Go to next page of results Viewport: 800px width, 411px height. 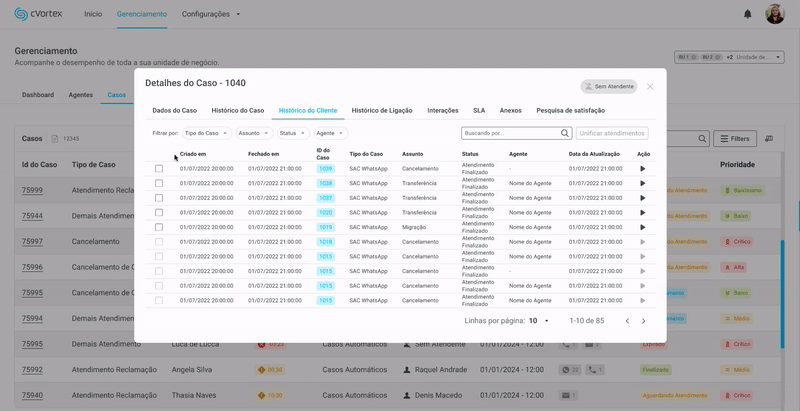[643, 321]
